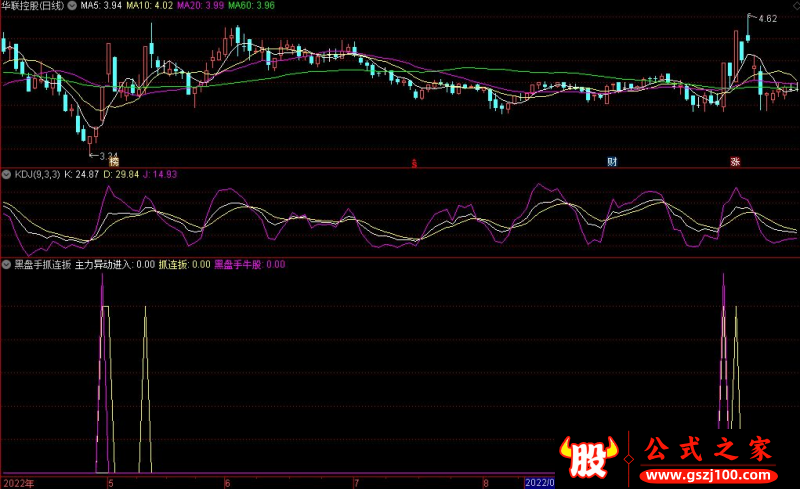
Task: Click the 涨 marker icon near the price spike
Action: pyautogui.click(x=735, y=161)
